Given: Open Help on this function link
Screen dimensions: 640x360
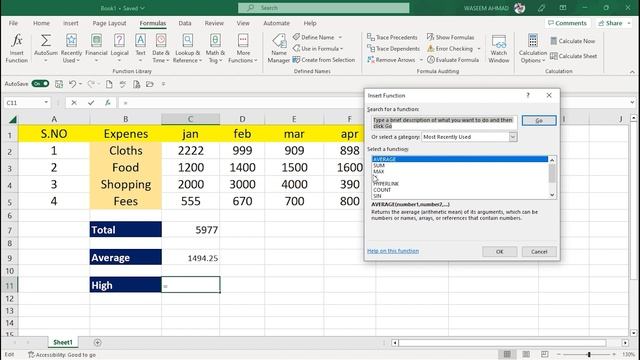Looking at the screenshot, I should click(393, 251).
